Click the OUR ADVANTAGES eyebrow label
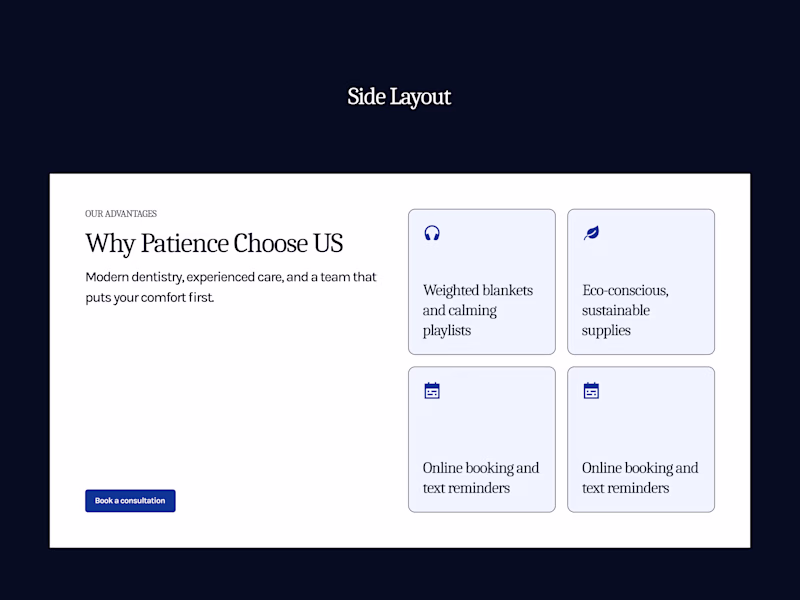 121,214
